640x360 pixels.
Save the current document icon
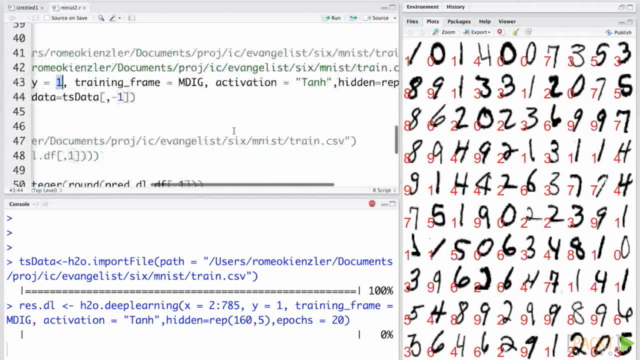point(36,18)
